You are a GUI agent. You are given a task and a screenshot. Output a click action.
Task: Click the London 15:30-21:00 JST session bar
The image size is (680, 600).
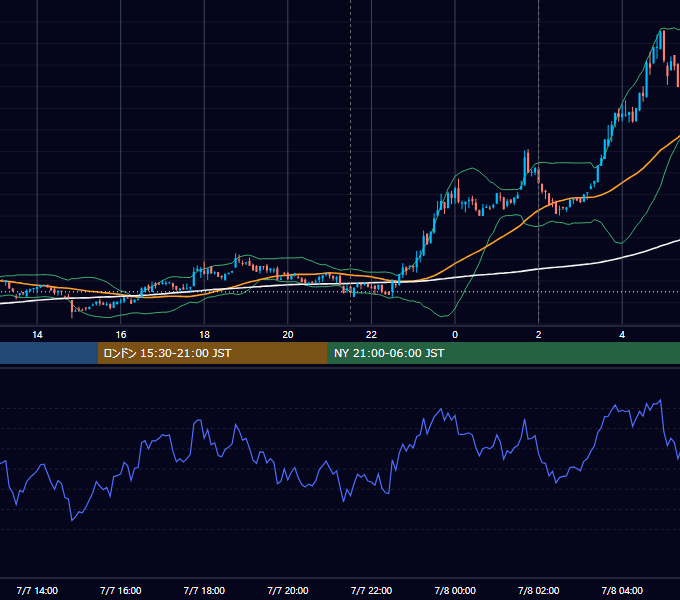[x=212, y=353]
